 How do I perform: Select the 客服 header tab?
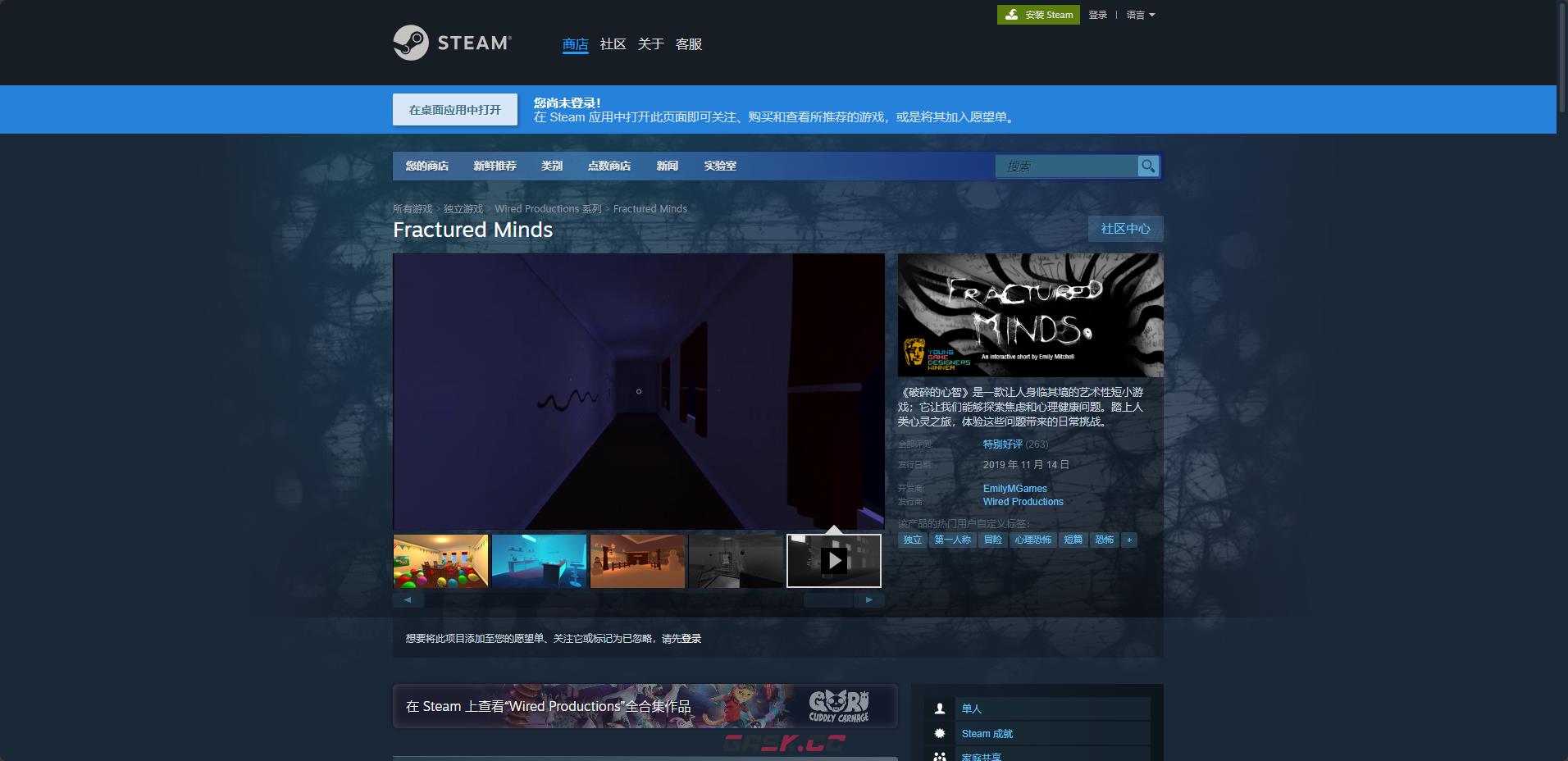[x=688, y=44]
